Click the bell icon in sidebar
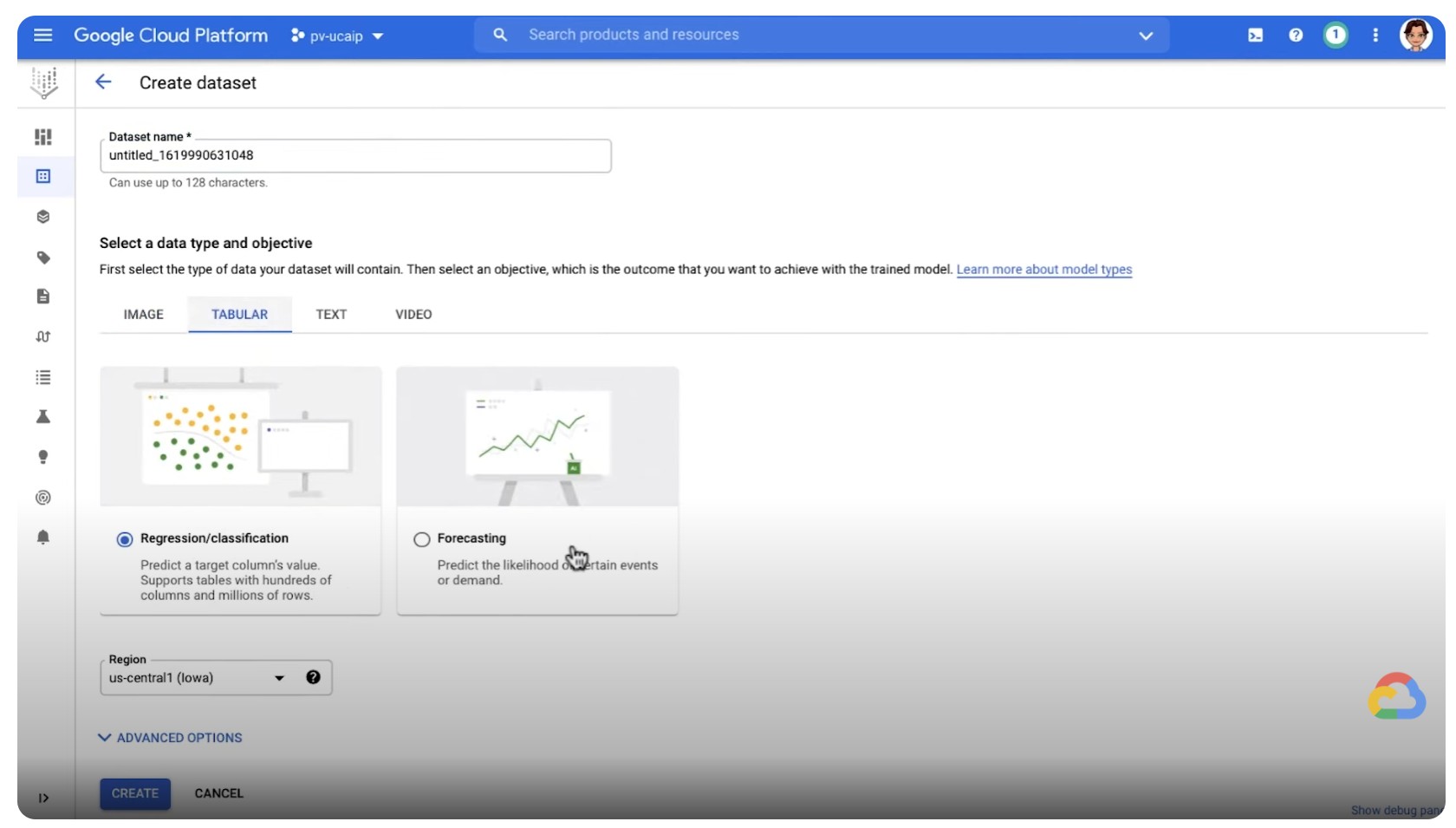1456x828 pixels. 43,538
